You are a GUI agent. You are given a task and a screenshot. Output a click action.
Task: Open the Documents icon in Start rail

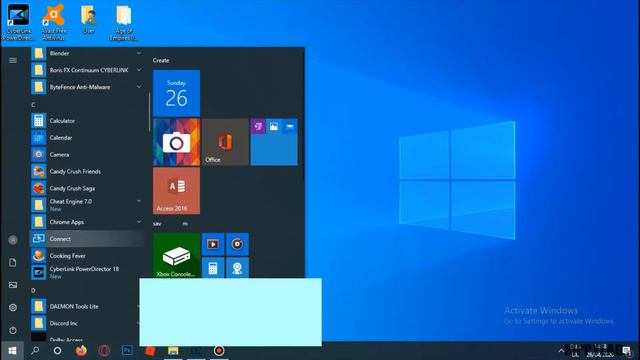point(13,262)
